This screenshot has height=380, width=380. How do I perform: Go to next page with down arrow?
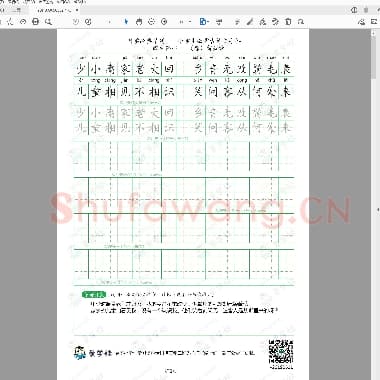88,22
